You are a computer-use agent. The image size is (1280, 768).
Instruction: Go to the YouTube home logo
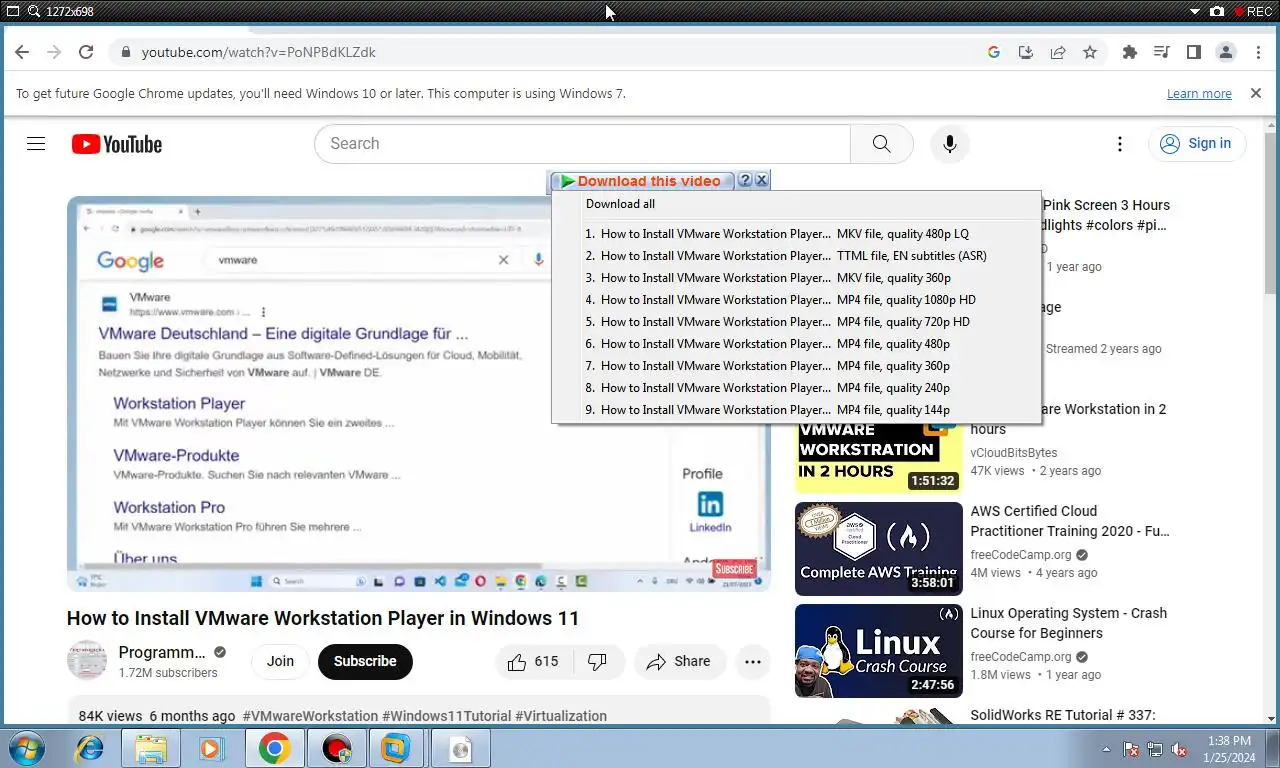[117, 144]
